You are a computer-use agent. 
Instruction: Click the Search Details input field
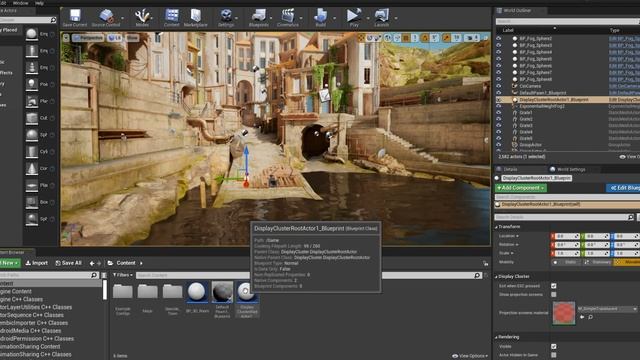pyautogui.click(x=565, y=217)
